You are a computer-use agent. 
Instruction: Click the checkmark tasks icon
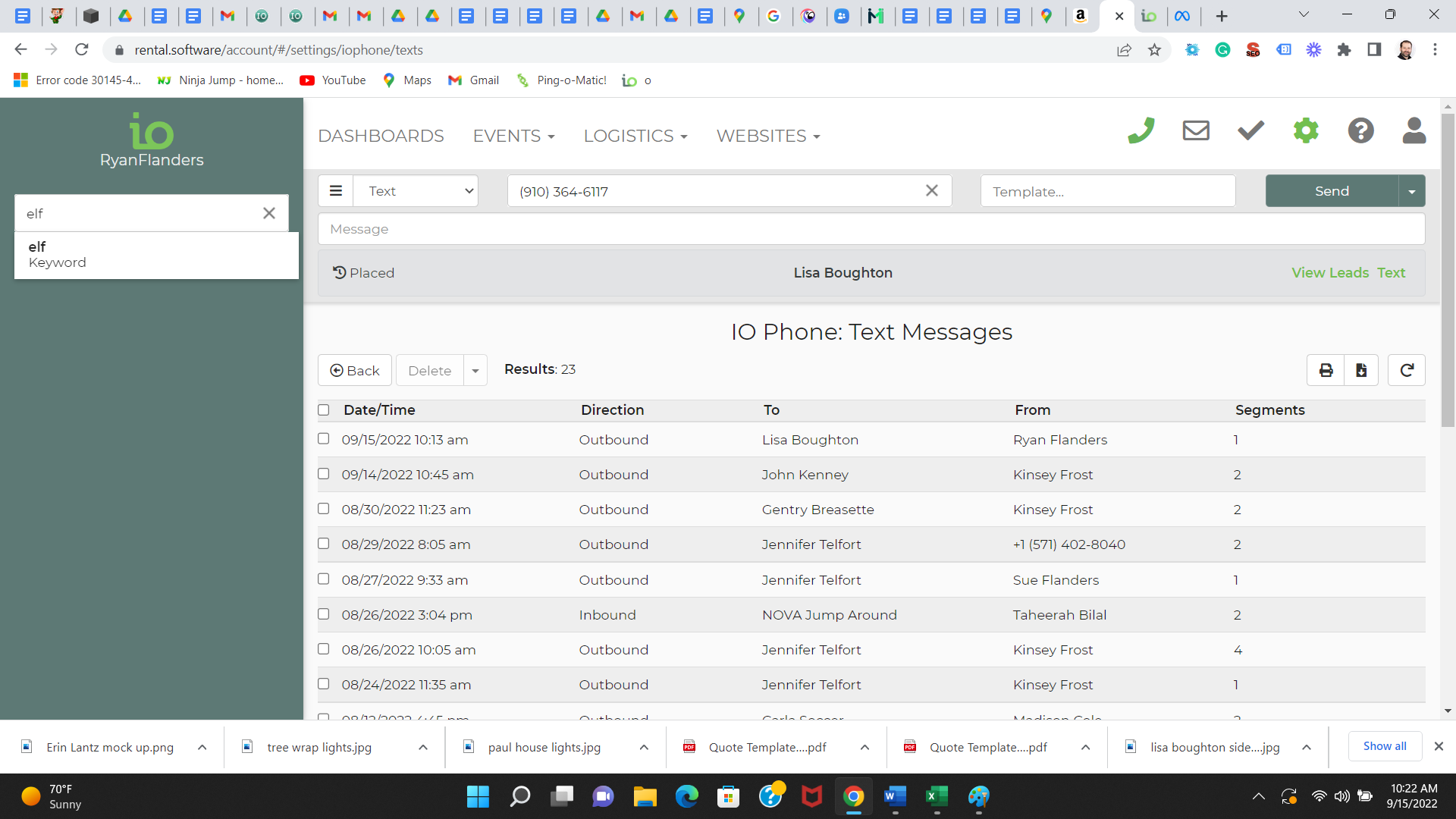1250,131
